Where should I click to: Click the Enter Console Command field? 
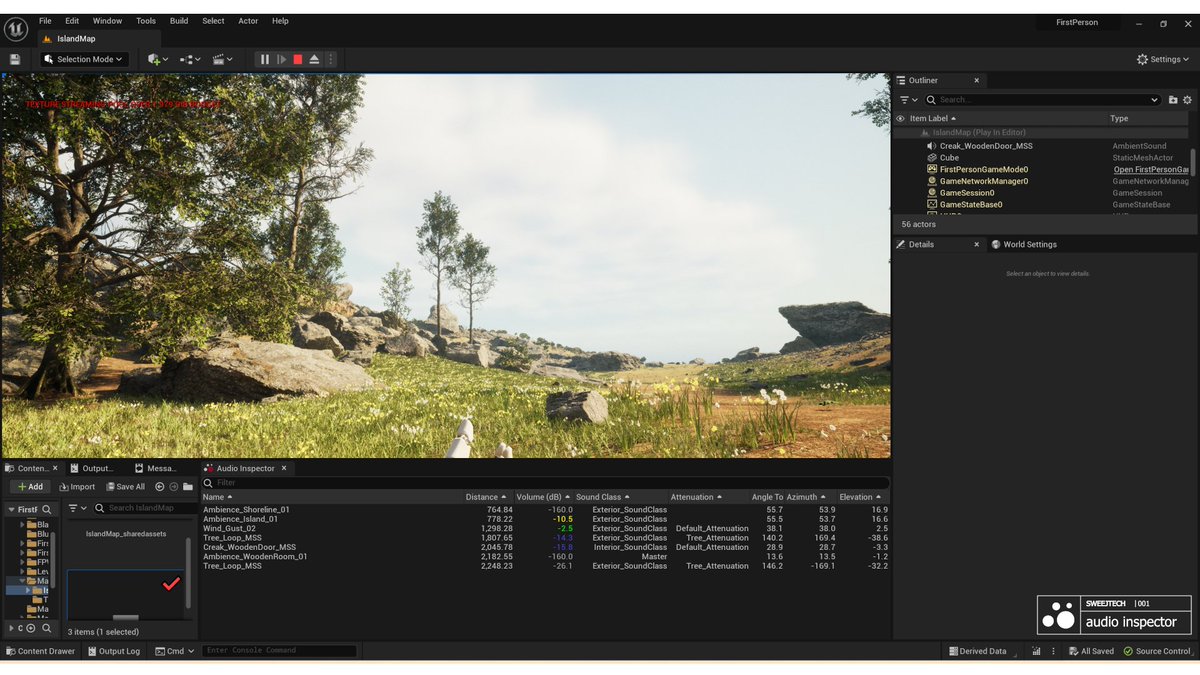click(279, 651)
